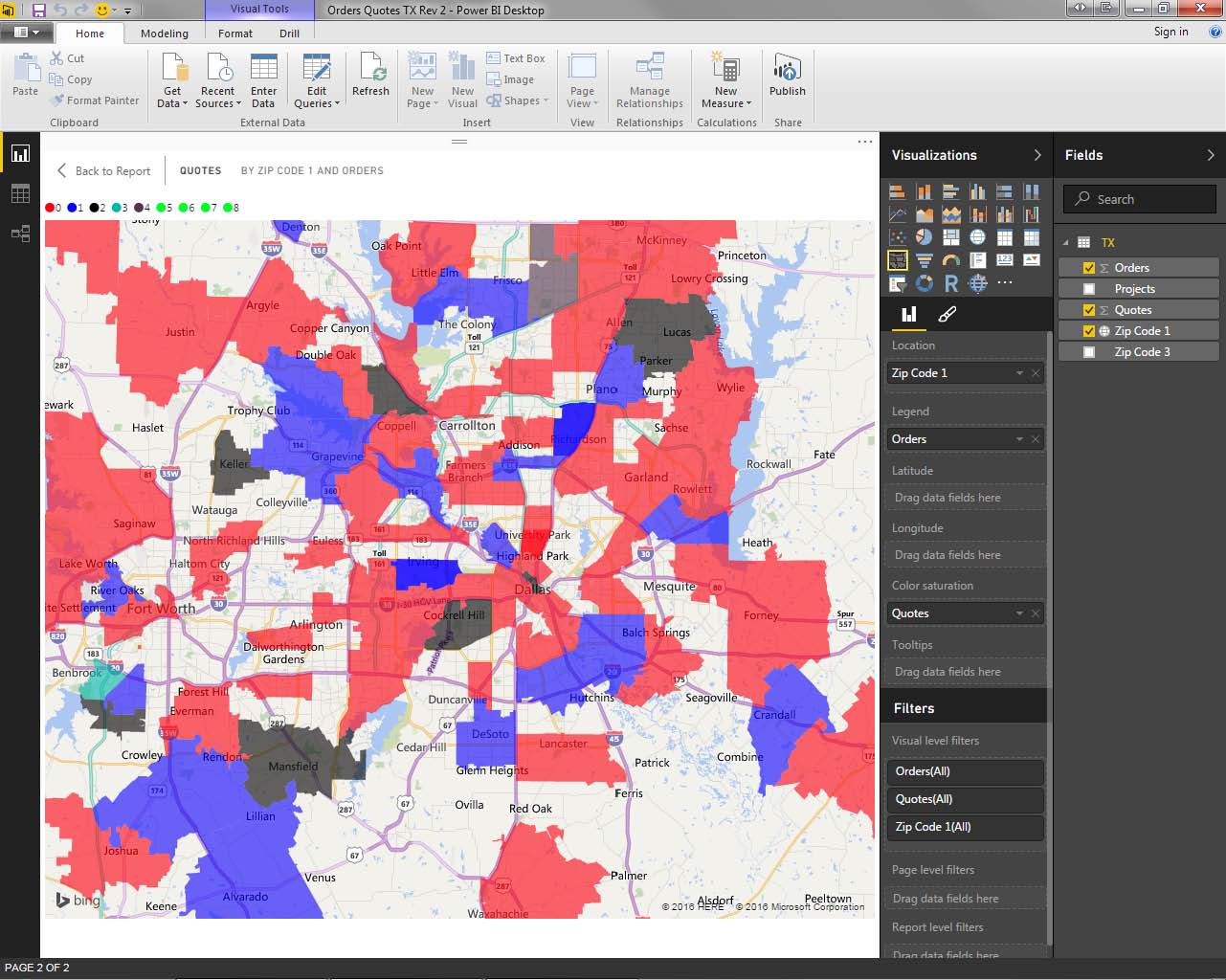Switch to the Format paintbrush pane

pyautogui.click(x=947, y=314)
